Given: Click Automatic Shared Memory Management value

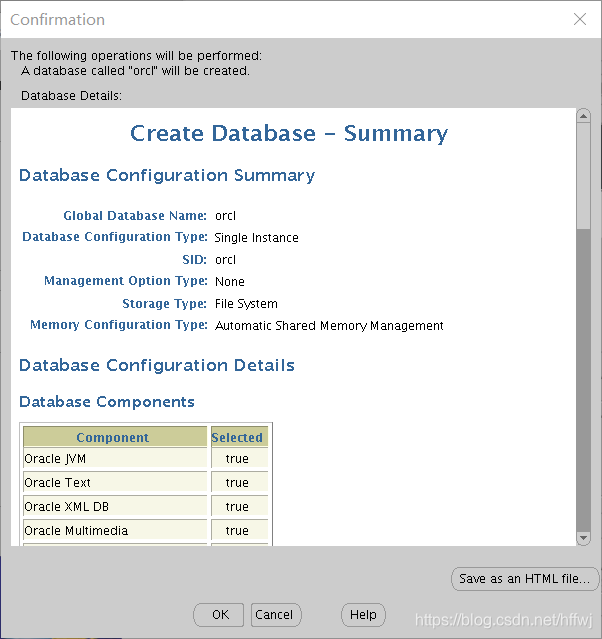Looking at the screenshot, I should pyautogui.click(x=329, y=326).
